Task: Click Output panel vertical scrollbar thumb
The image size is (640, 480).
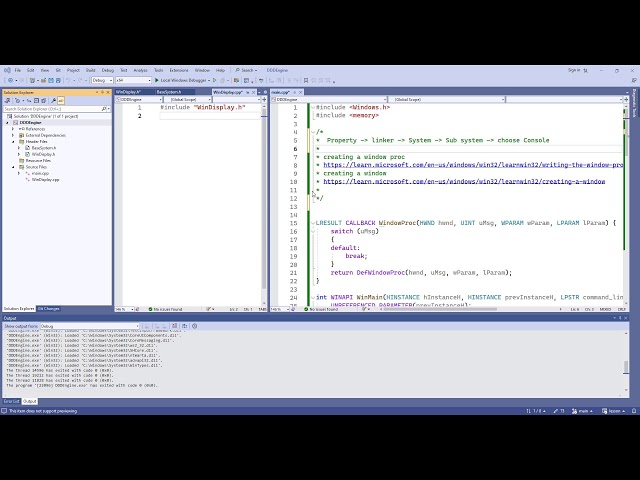Action: 626,367
